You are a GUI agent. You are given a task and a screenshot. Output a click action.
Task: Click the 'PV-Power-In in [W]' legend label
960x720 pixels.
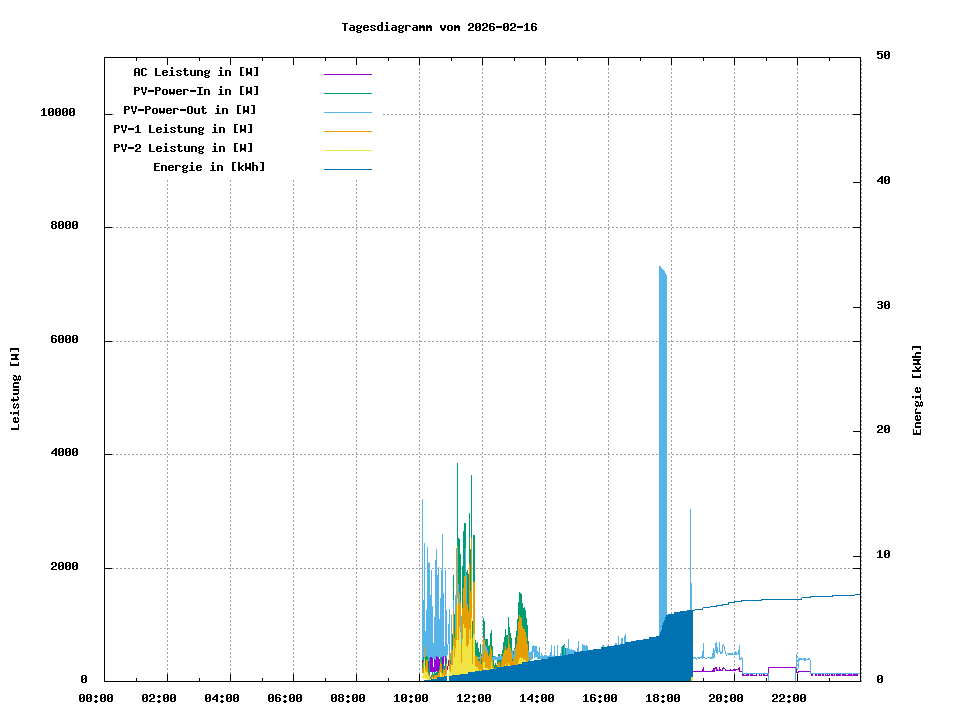tap(196, 91)
